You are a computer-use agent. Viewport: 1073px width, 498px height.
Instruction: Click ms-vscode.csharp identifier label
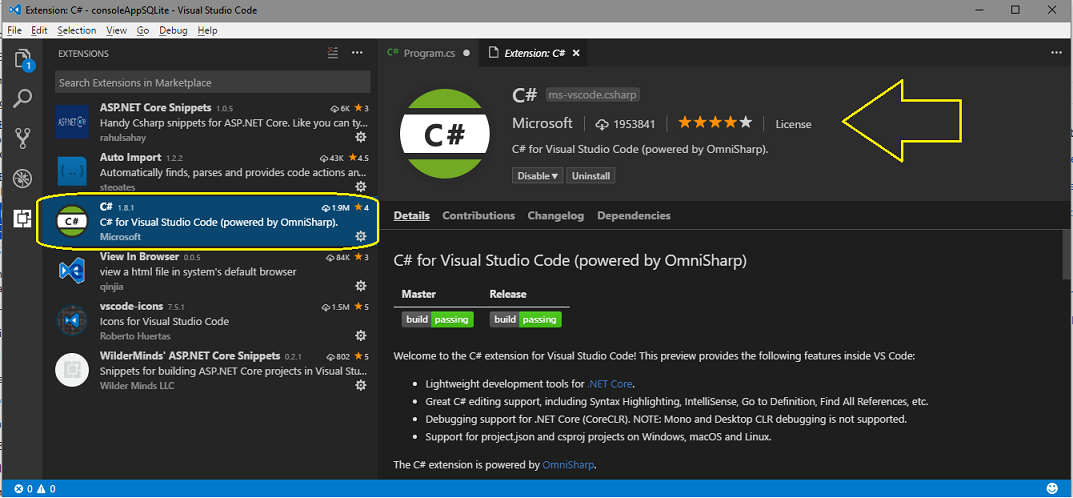pyautogui.click(x=593, y=95)
